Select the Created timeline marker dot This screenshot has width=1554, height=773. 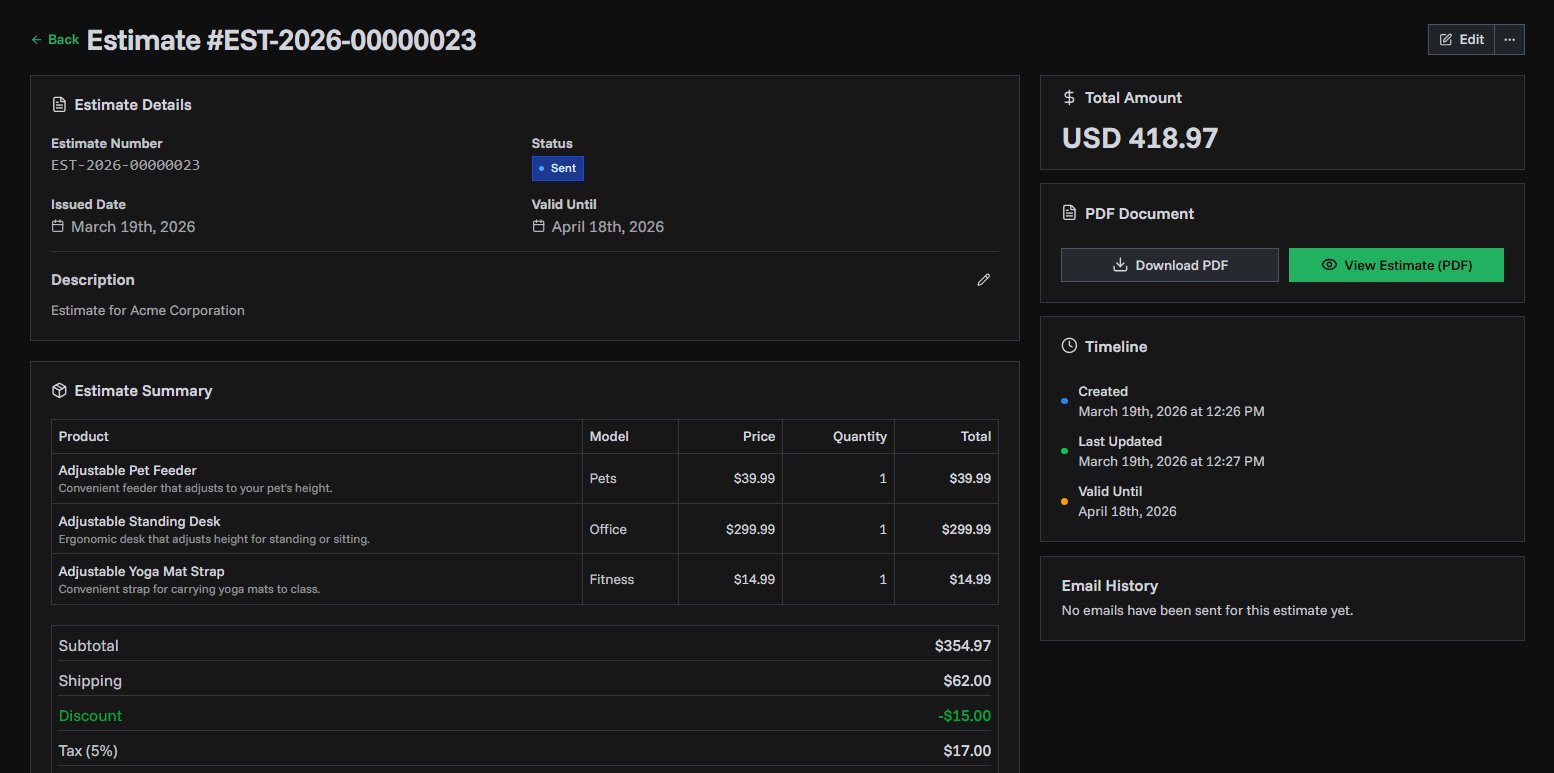[1063, 401]
